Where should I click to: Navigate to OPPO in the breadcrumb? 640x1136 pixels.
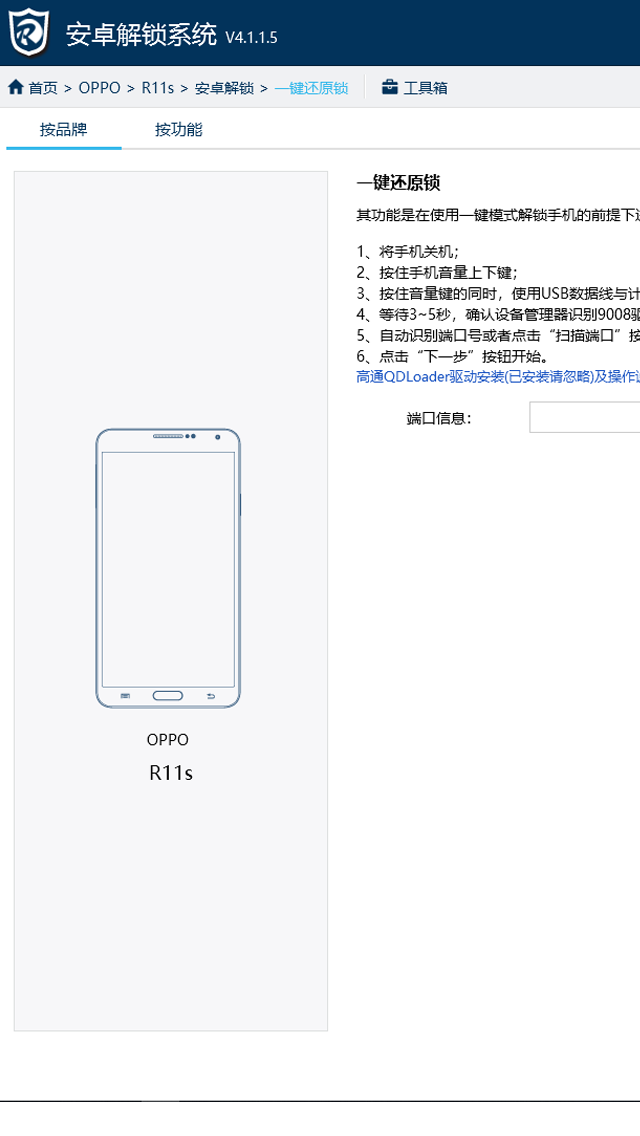point(99,88)
